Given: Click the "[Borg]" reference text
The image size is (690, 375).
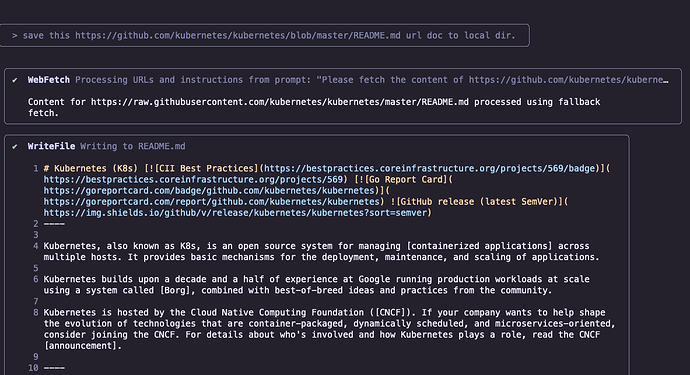Looking at the screenshot, I should (x=176, y=290).
